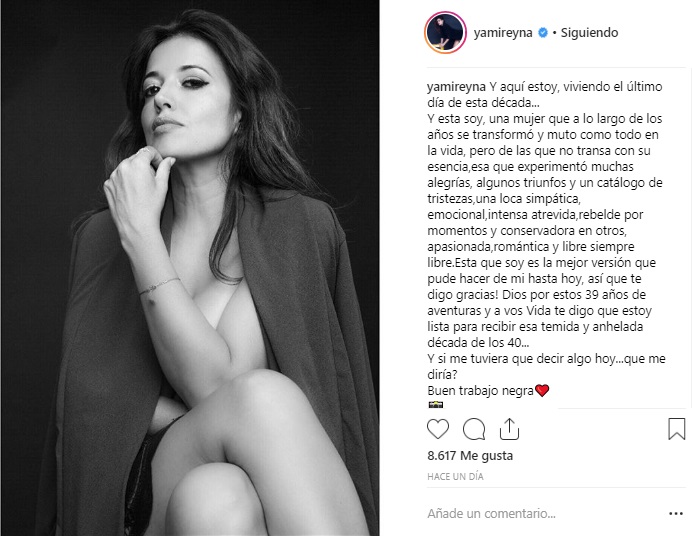Click the caption phrase 'día de esta década...'
This screenshot has width=692, height=536.
pos(483,103)
